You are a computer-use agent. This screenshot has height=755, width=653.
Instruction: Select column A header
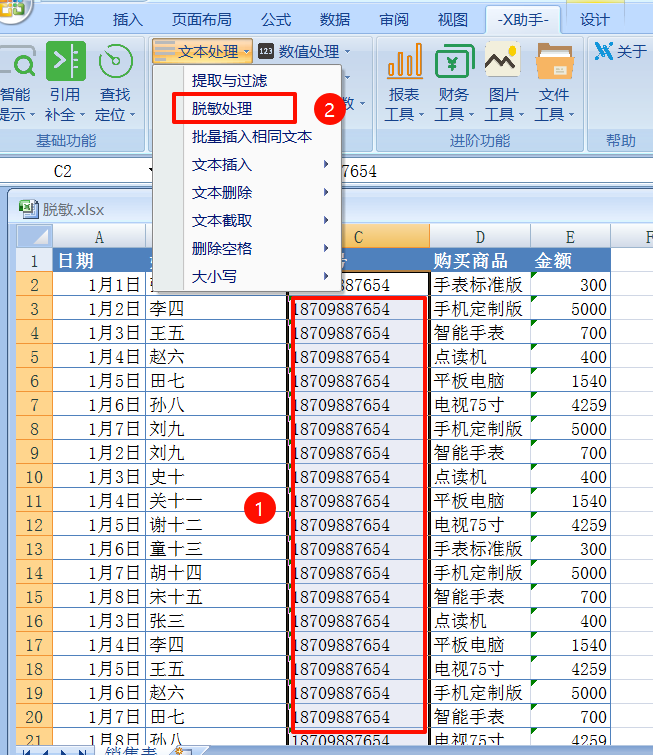click(99, 236)
